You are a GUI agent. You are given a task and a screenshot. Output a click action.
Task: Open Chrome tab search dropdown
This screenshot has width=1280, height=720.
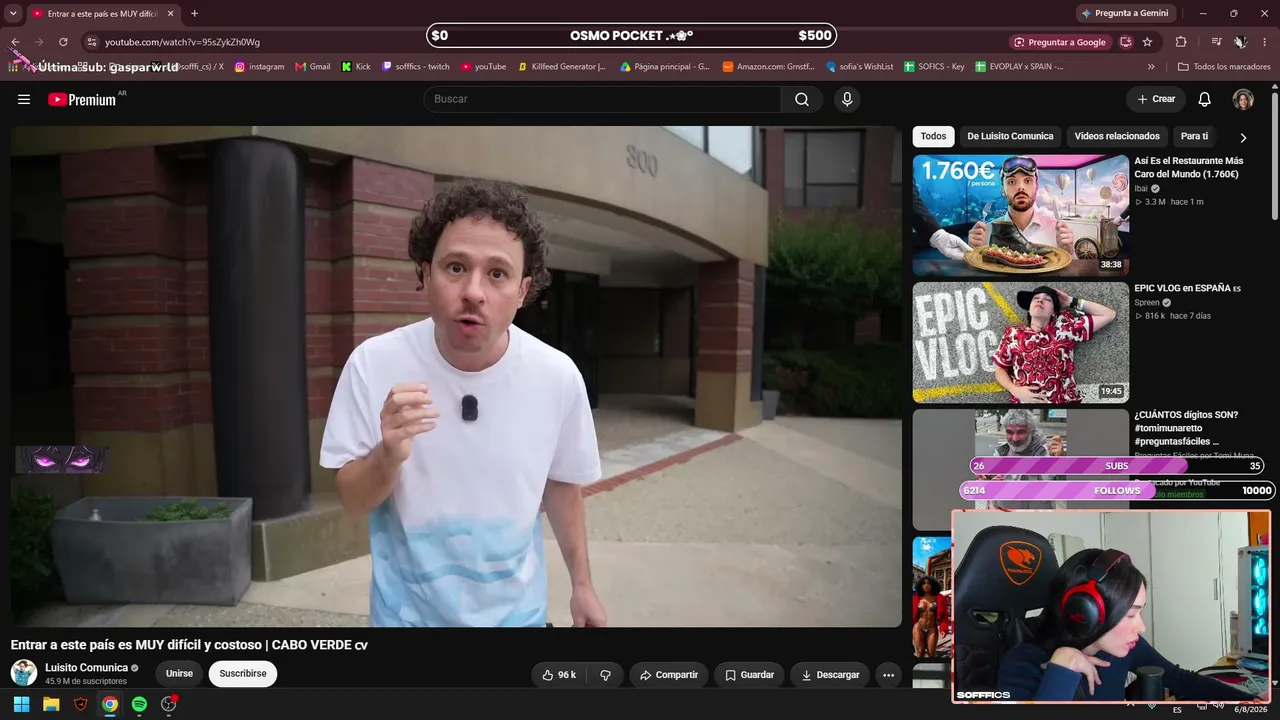tap(13, 13)
